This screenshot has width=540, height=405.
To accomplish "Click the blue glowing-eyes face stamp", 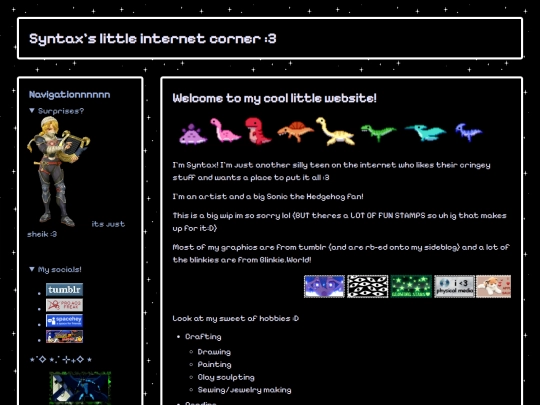I will [x=324, y=286].
